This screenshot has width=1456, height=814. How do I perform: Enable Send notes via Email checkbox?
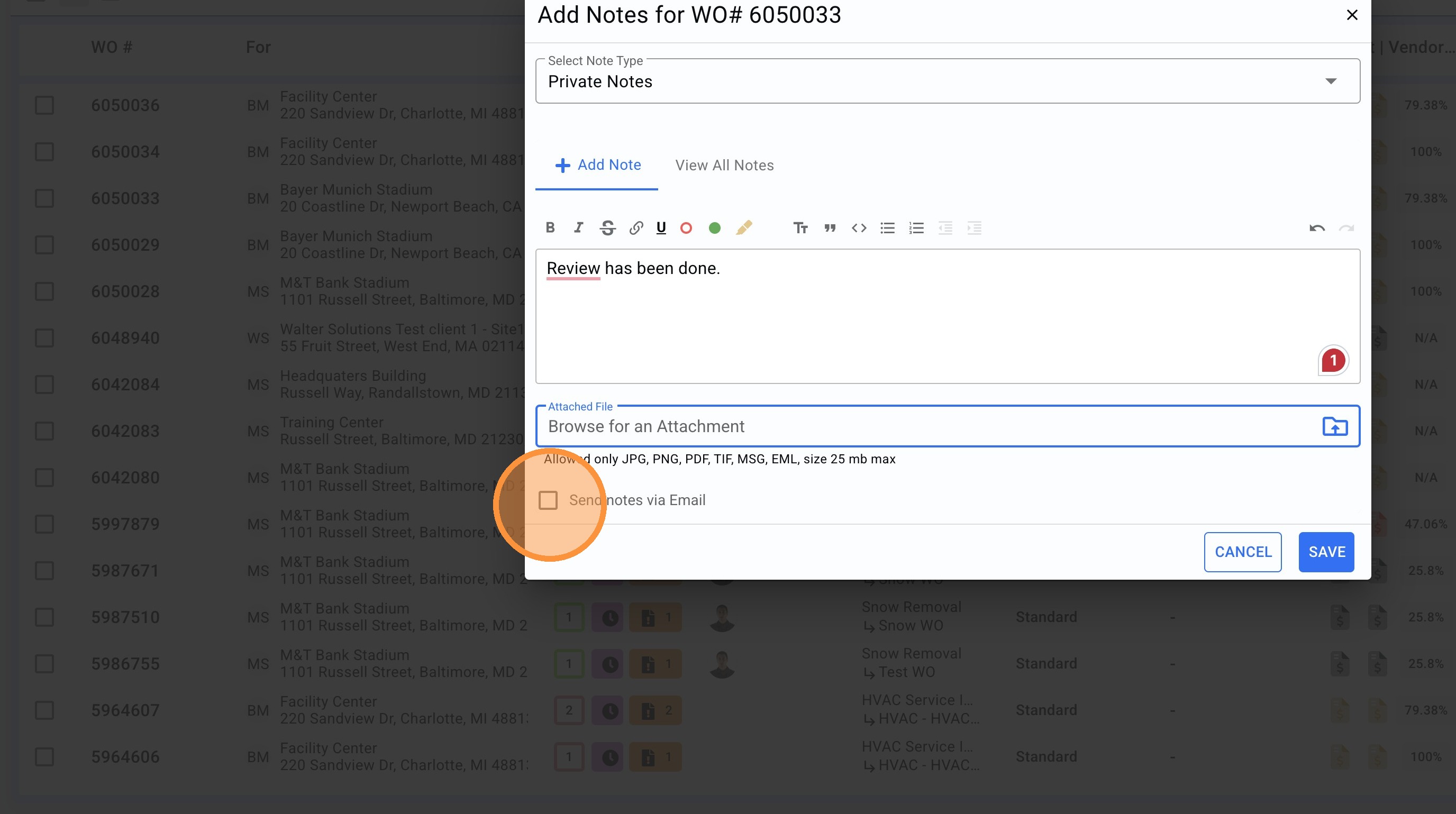coord(548,500)
